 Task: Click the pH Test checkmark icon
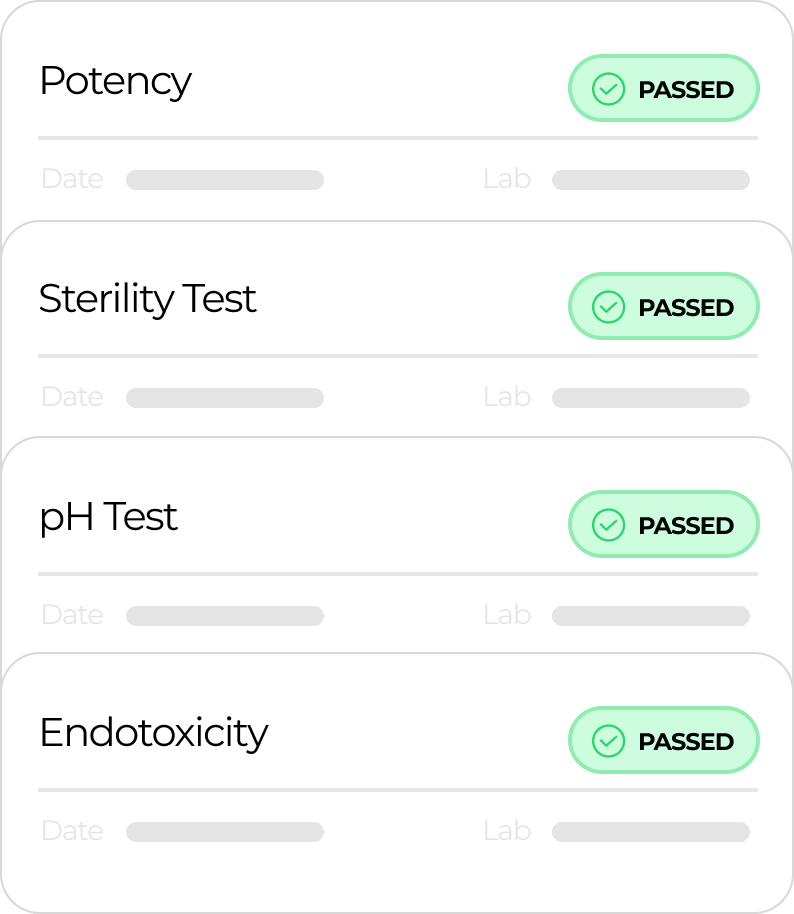click(x=608, y=525)
